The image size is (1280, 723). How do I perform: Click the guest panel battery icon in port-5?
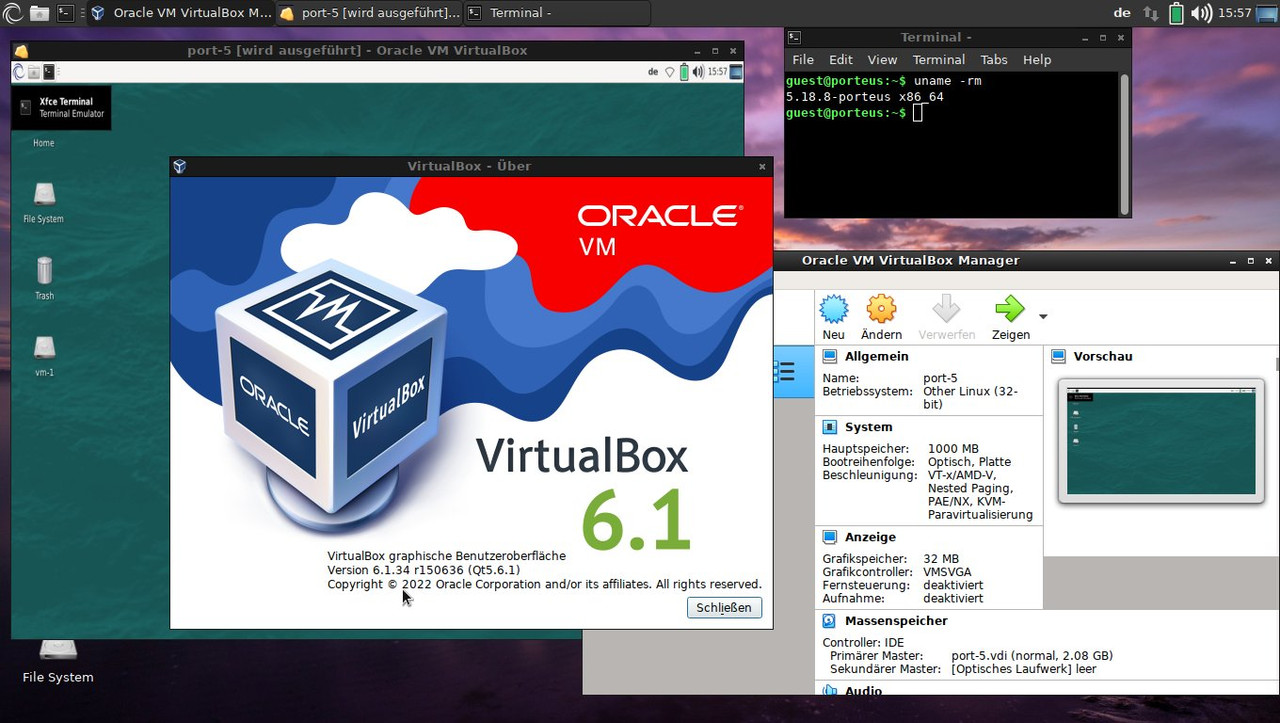coord(684,72)
